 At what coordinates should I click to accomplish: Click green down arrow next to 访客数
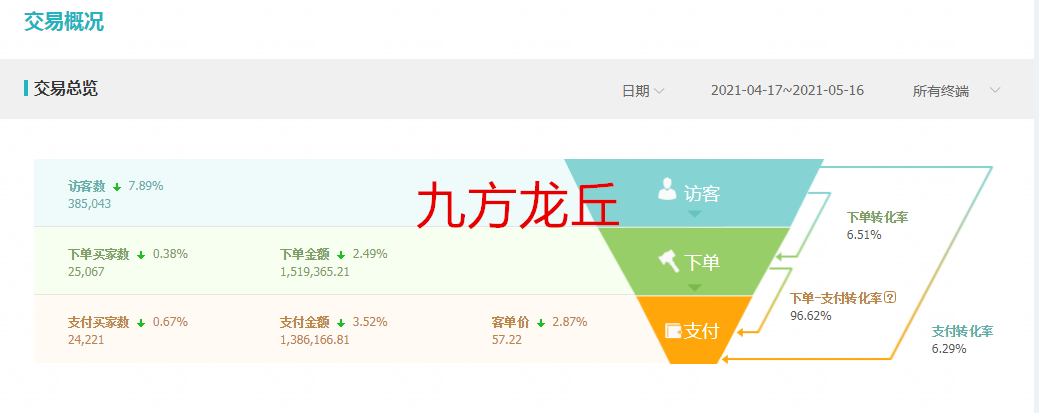117,187
